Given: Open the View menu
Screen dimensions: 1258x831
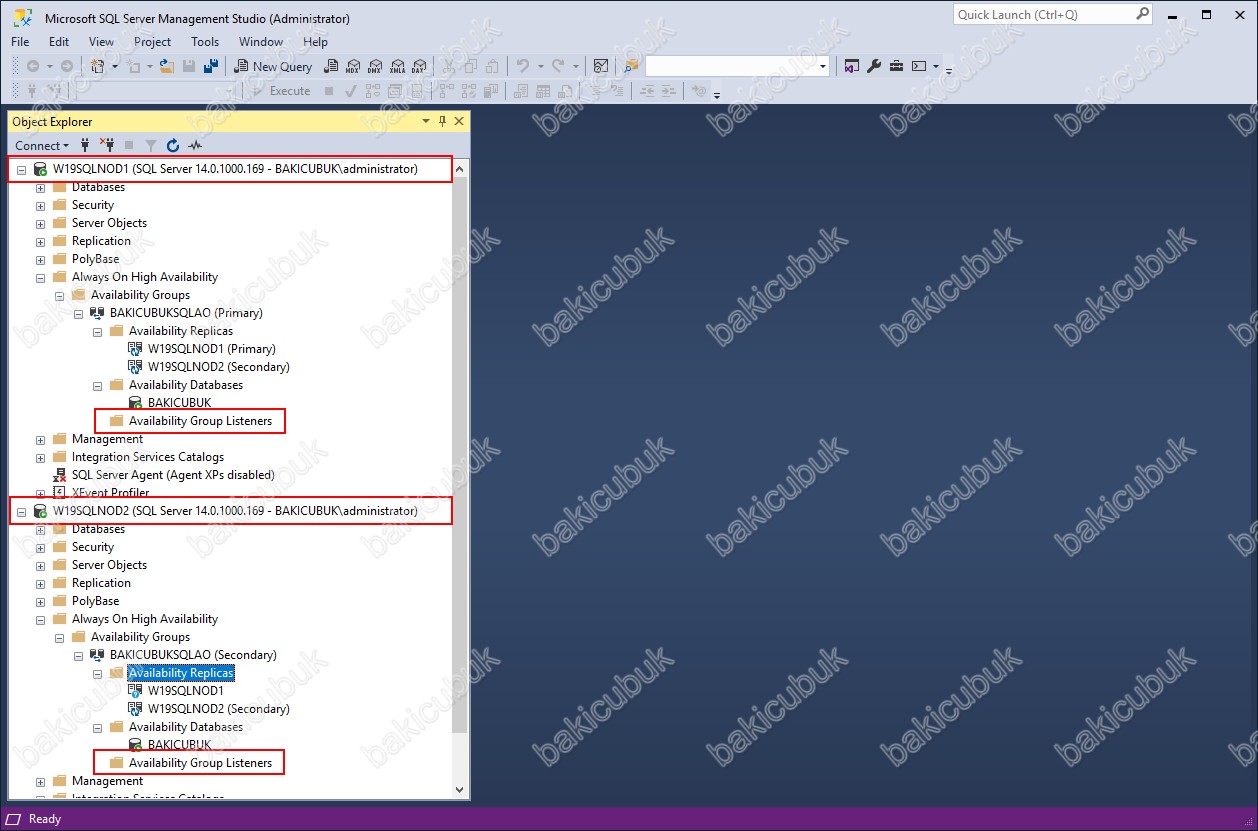Looking at the screenshot, I should (x=101, y=42).
